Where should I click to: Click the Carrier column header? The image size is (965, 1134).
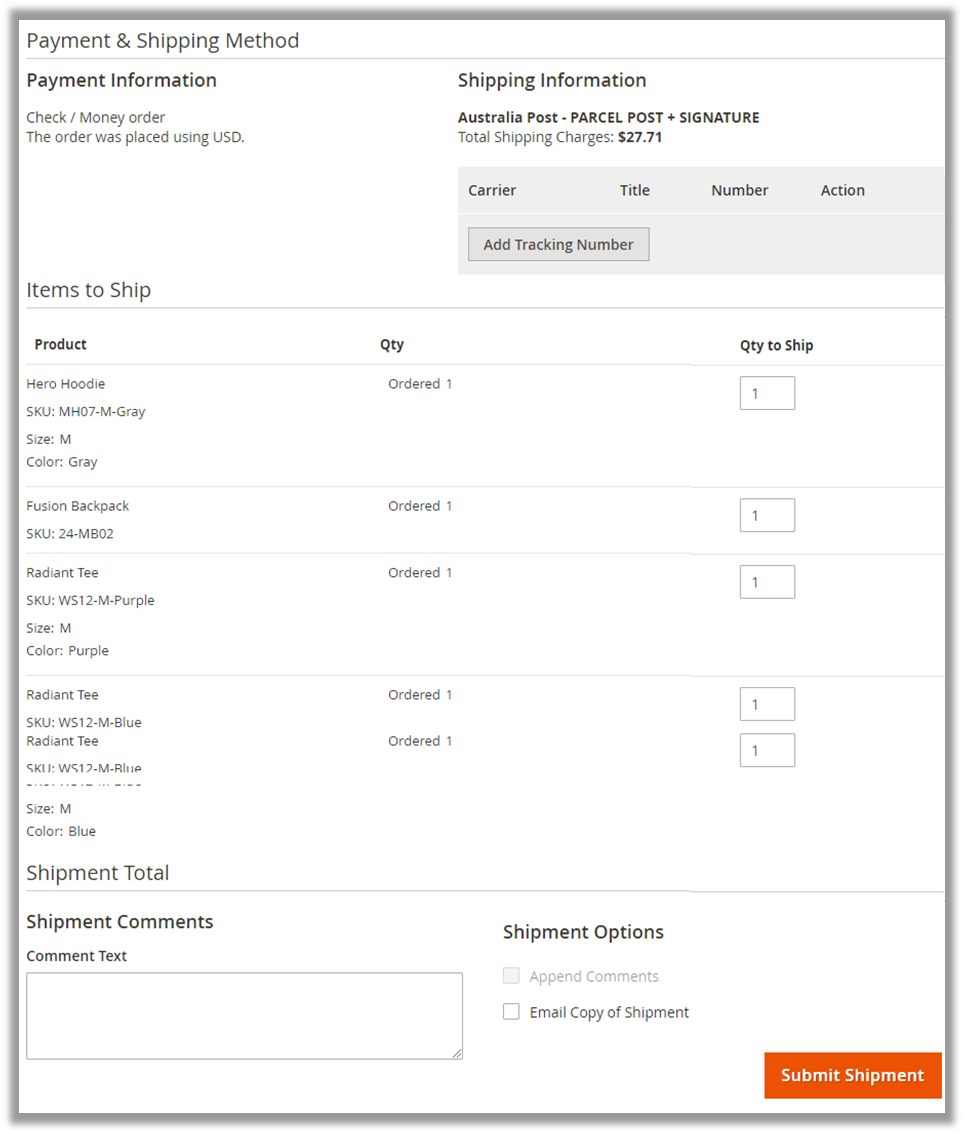[492, 190]
